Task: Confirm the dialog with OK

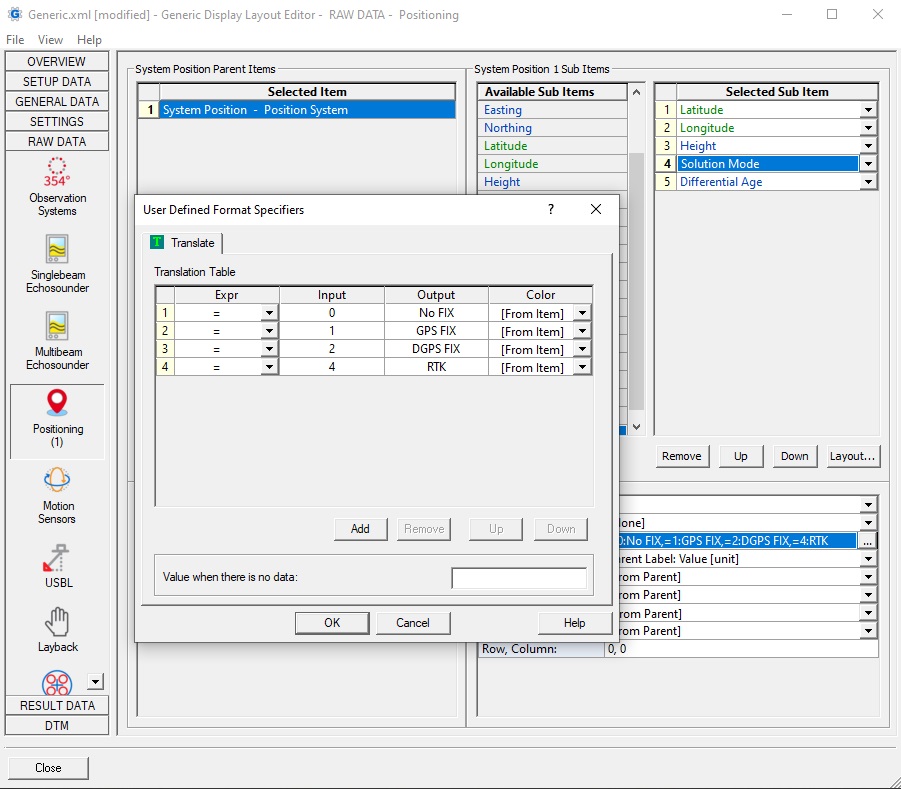Action: tap(332, 623)
